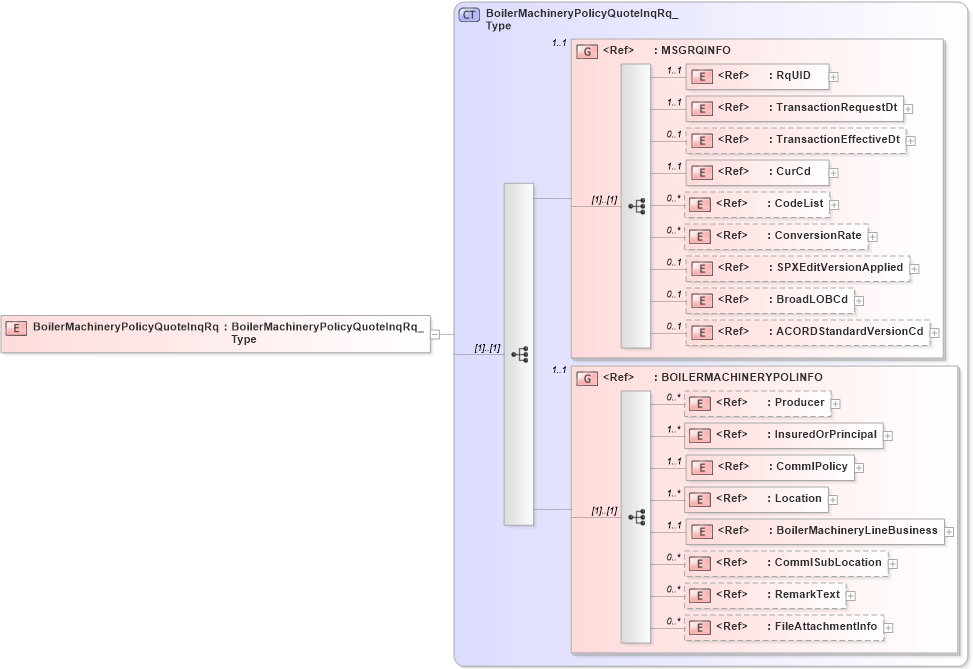This screenshot has width=973, height=669.
Task: Click the E icon of BoilerMachineryLineBusiness
Action: pyautogui.click(x=701, y=531)
